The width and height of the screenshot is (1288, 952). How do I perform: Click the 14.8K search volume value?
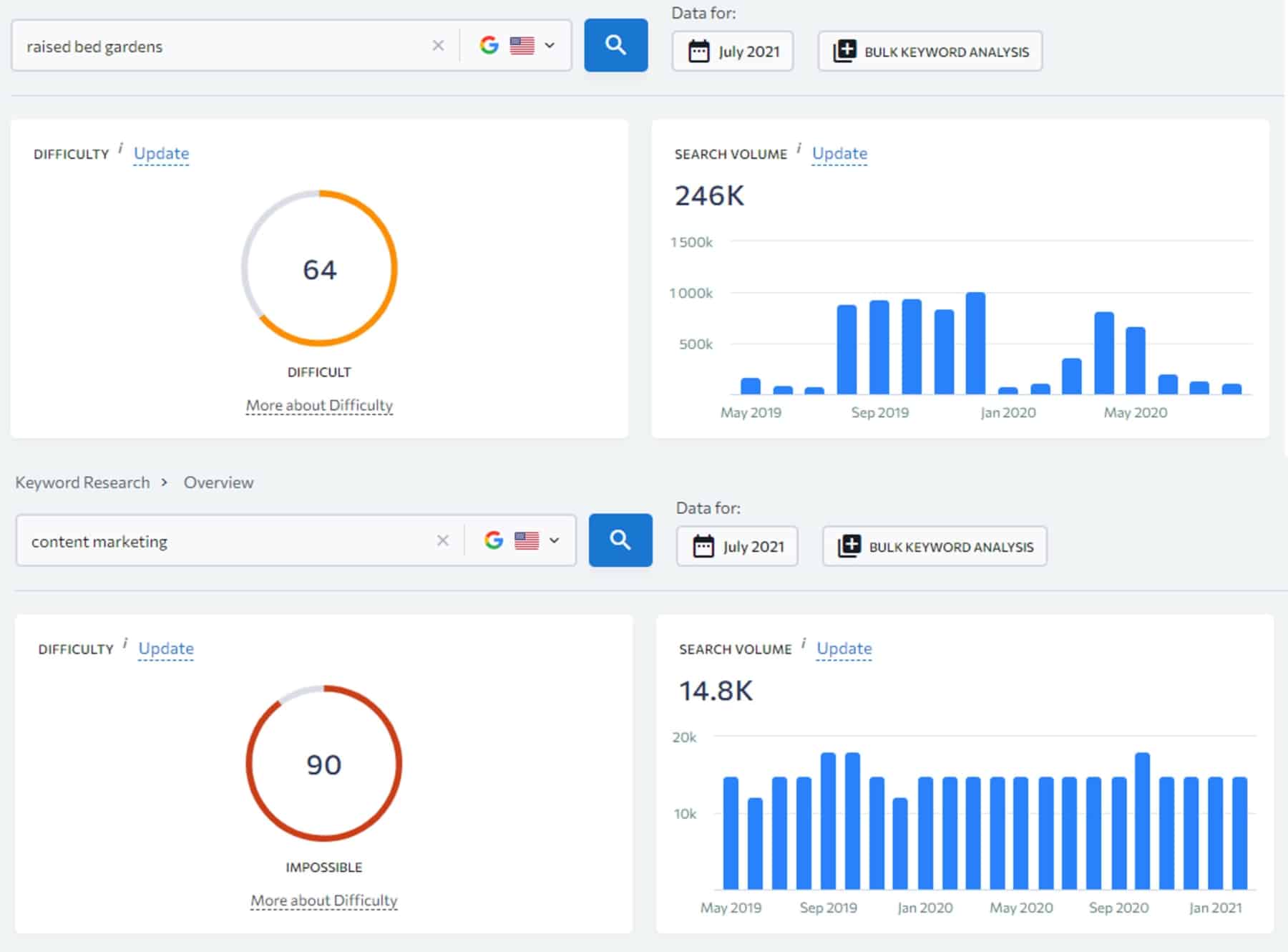point(716,691)
